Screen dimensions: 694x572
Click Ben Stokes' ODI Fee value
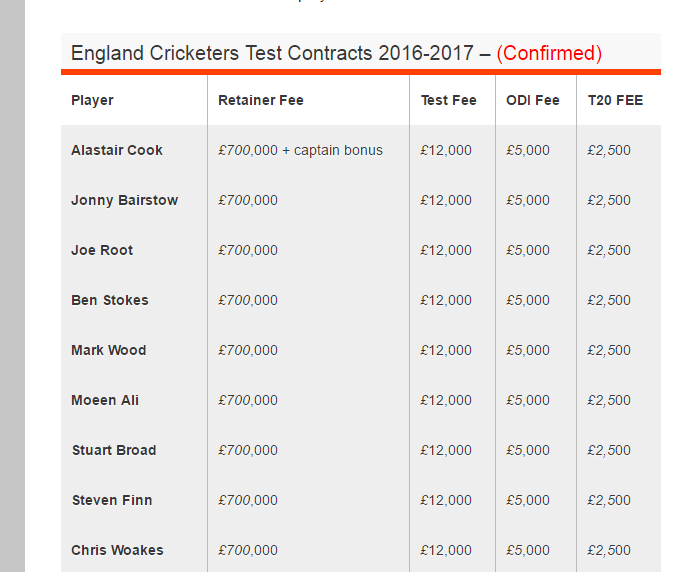[528, 300]
